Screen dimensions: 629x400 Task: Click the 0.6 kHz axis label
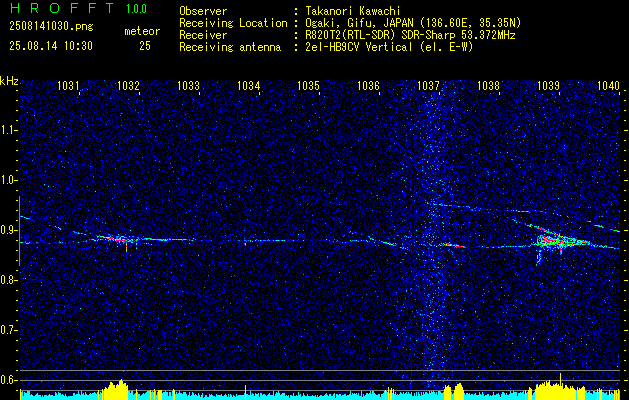click(7, 380)
